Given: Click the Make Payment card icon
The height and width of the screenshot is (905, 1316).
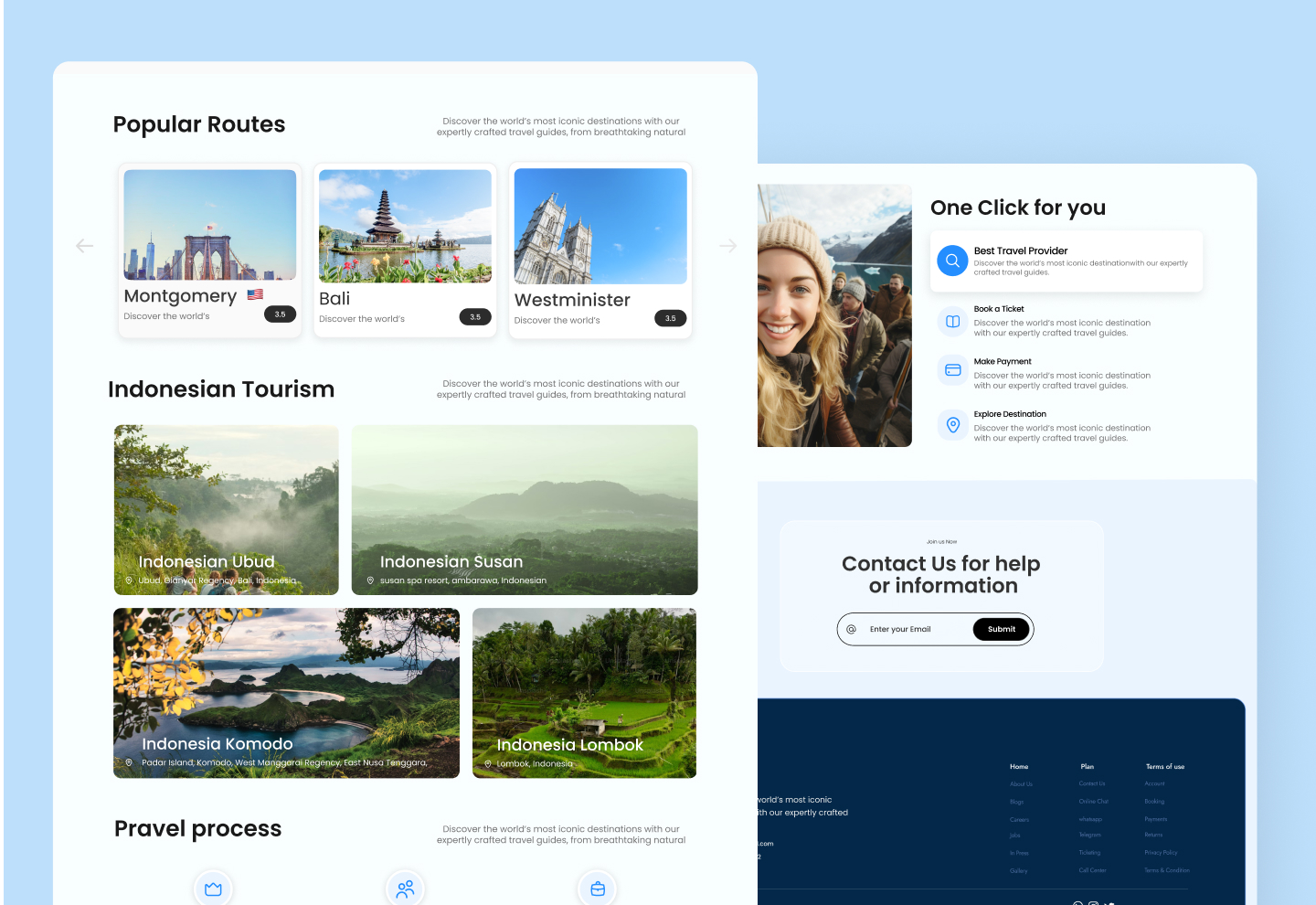Looking at the screenshot, I should [x=952, y=370].
